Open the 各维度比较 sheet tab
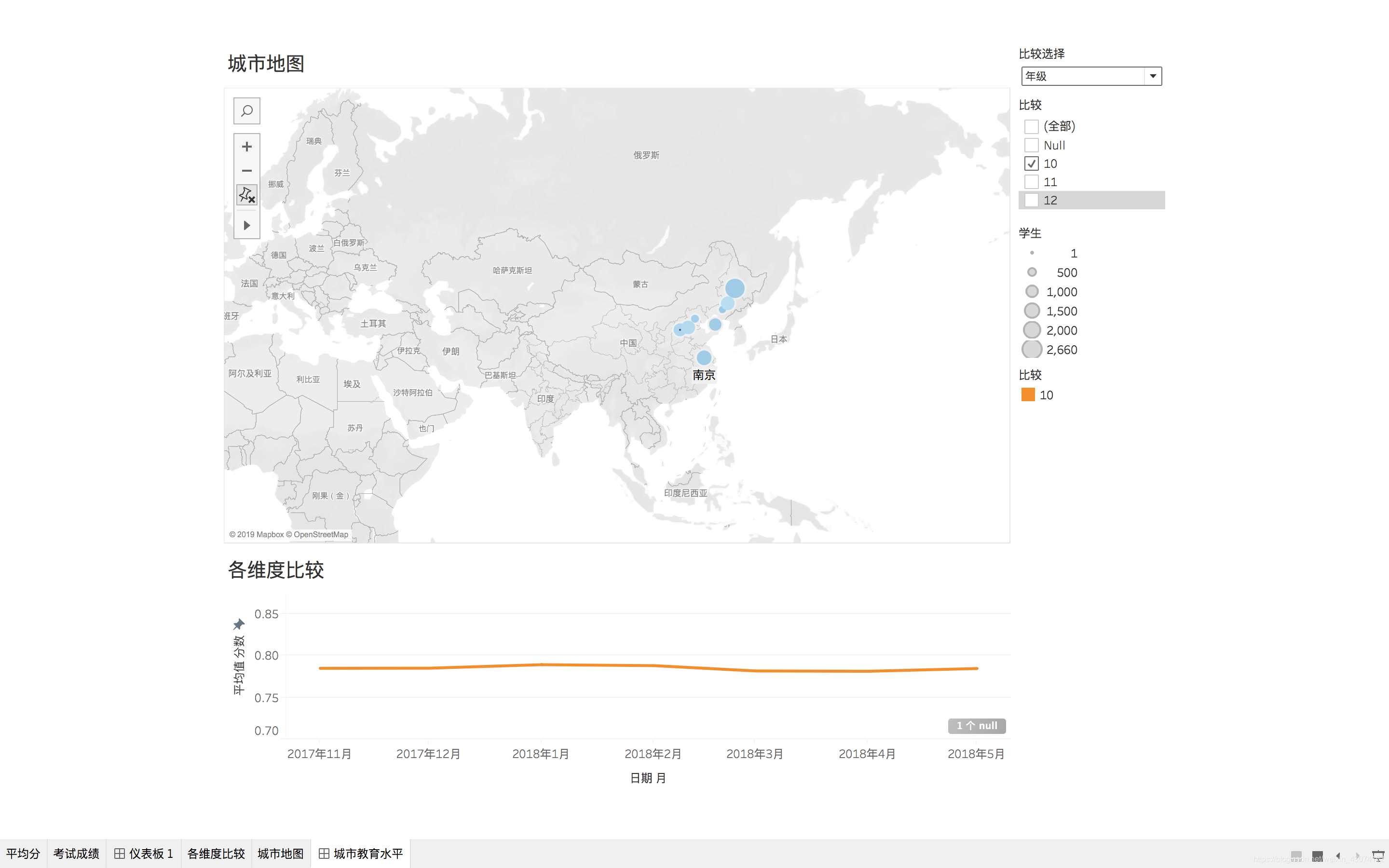 [216, 854]
